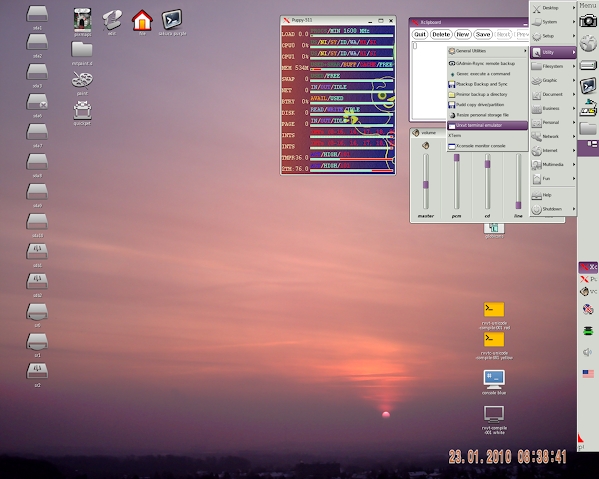Select Xconsole monitor console menu item

tap(487, 146)
